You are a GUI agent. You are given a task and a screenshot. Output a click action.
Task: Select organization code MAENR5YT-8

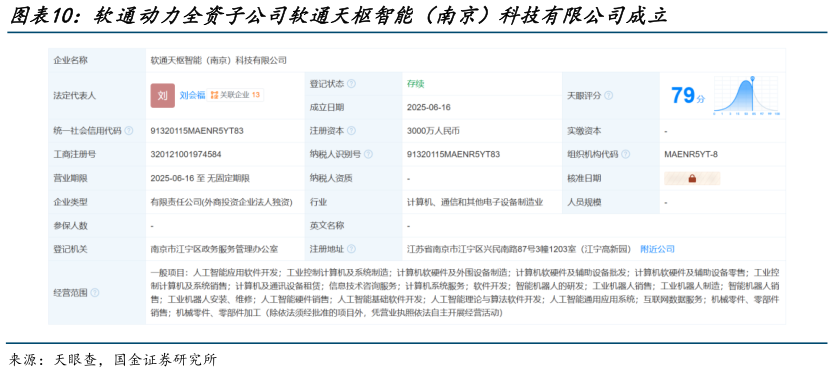click(x=691, y=155)
